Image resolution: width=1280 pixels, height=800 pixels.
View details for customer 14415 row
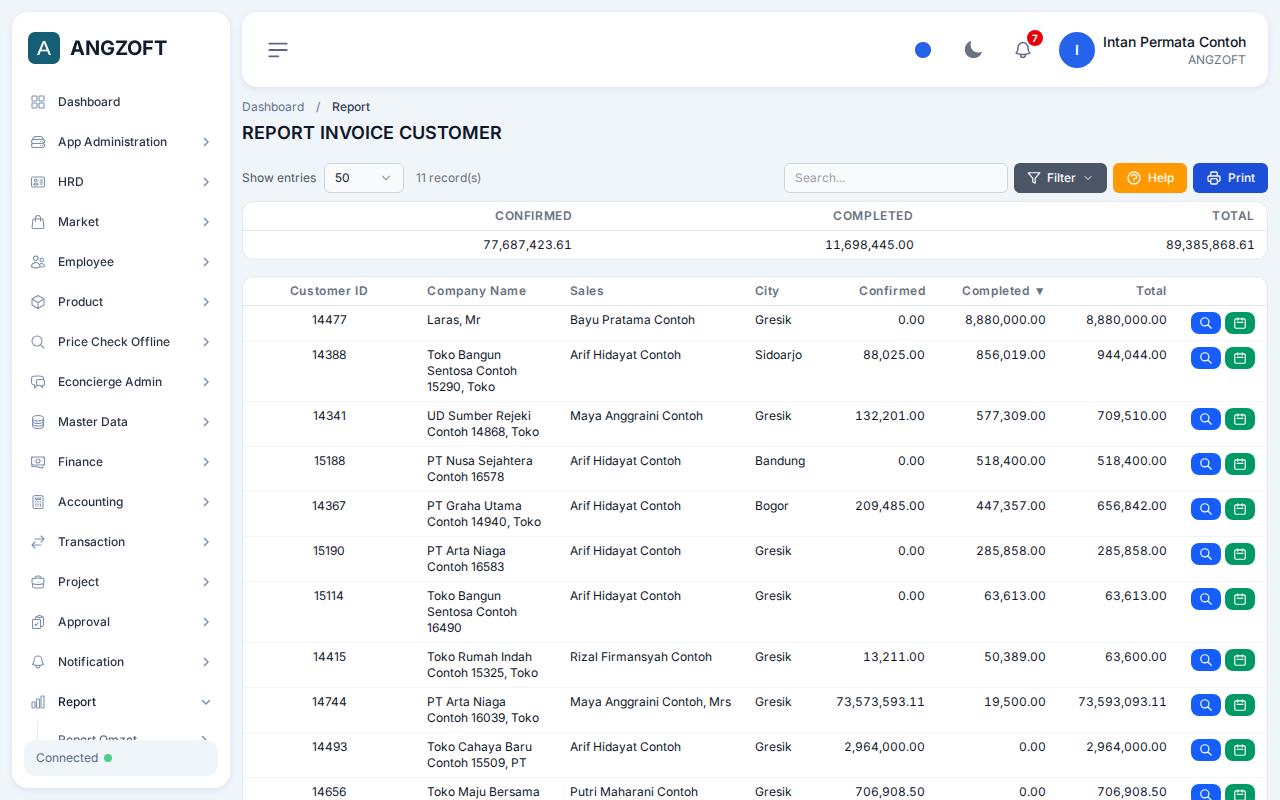pos(1206,660)
